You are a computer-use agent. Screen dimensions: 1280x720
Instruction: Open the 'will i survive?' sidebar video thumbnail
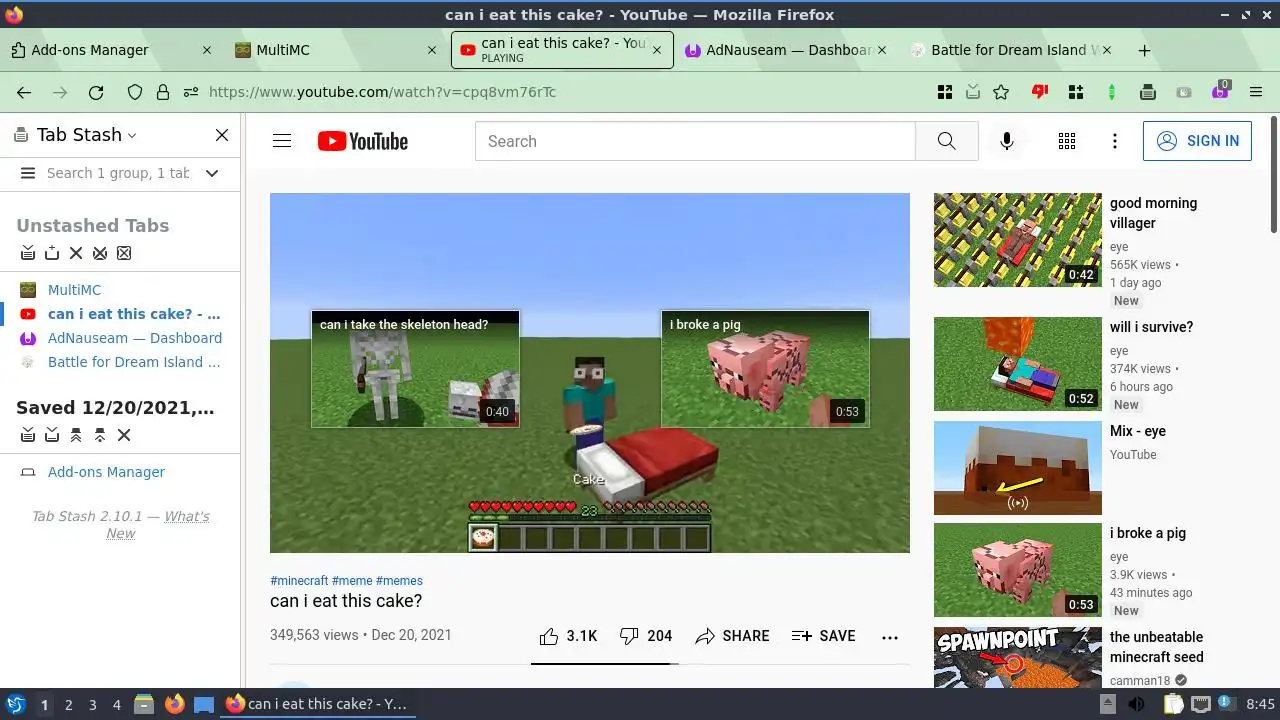point(1017,364)
